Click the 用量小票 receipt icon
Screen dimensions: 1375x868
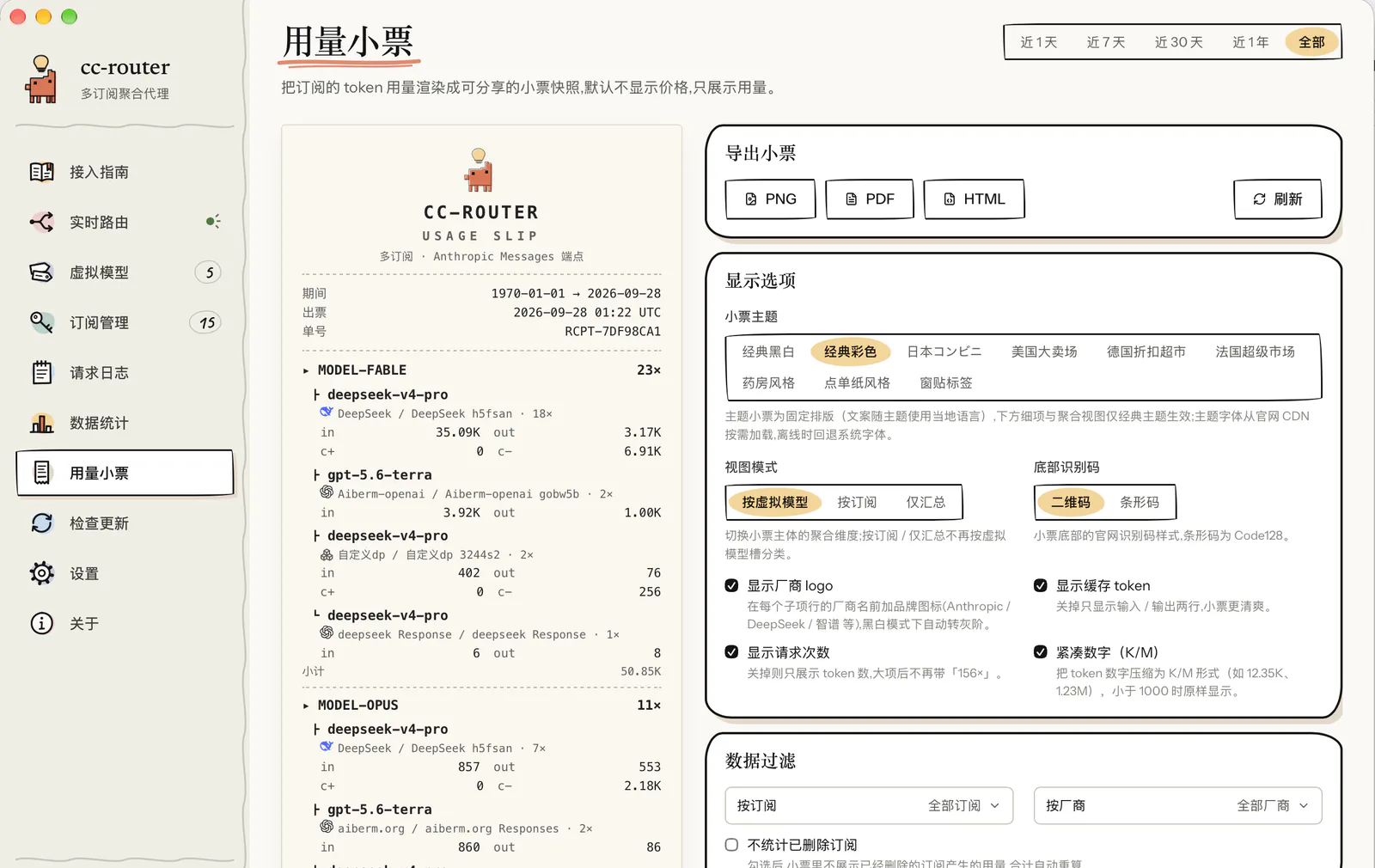(41, 473)
